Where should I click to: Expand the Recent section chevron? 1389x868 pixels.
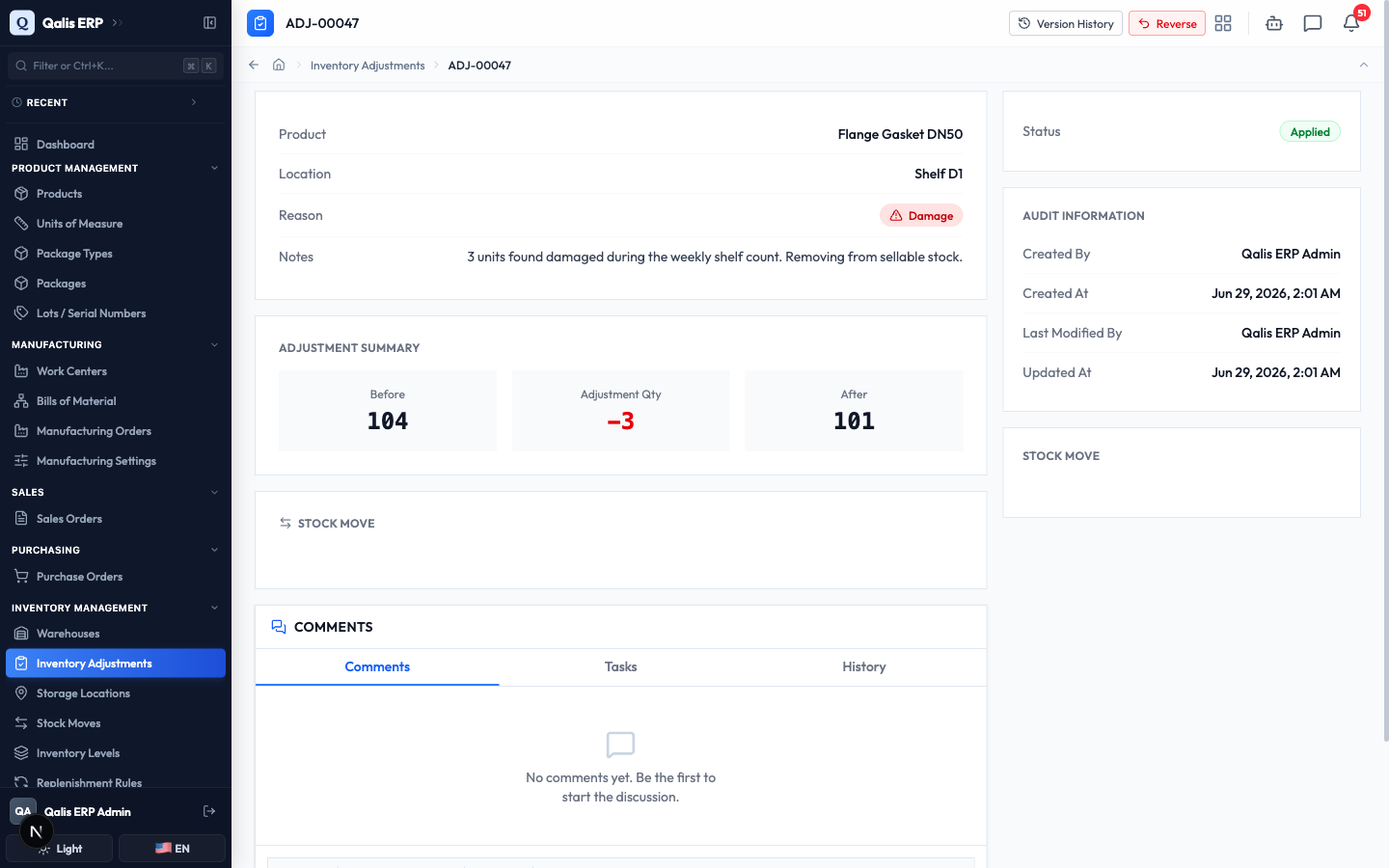[194, 102]
